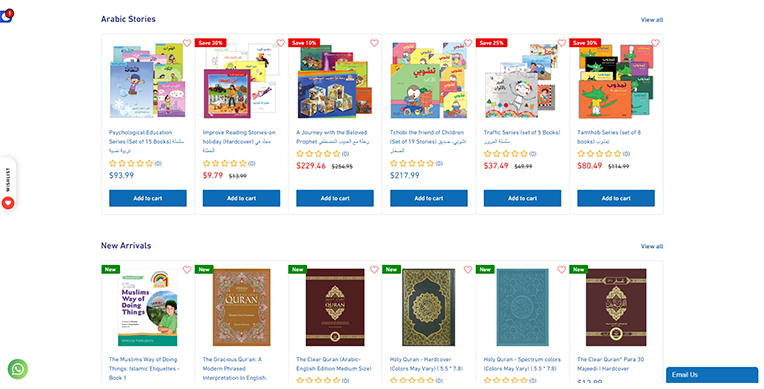Toggle wishlist heart on Muslims Way book

[187, 270]
